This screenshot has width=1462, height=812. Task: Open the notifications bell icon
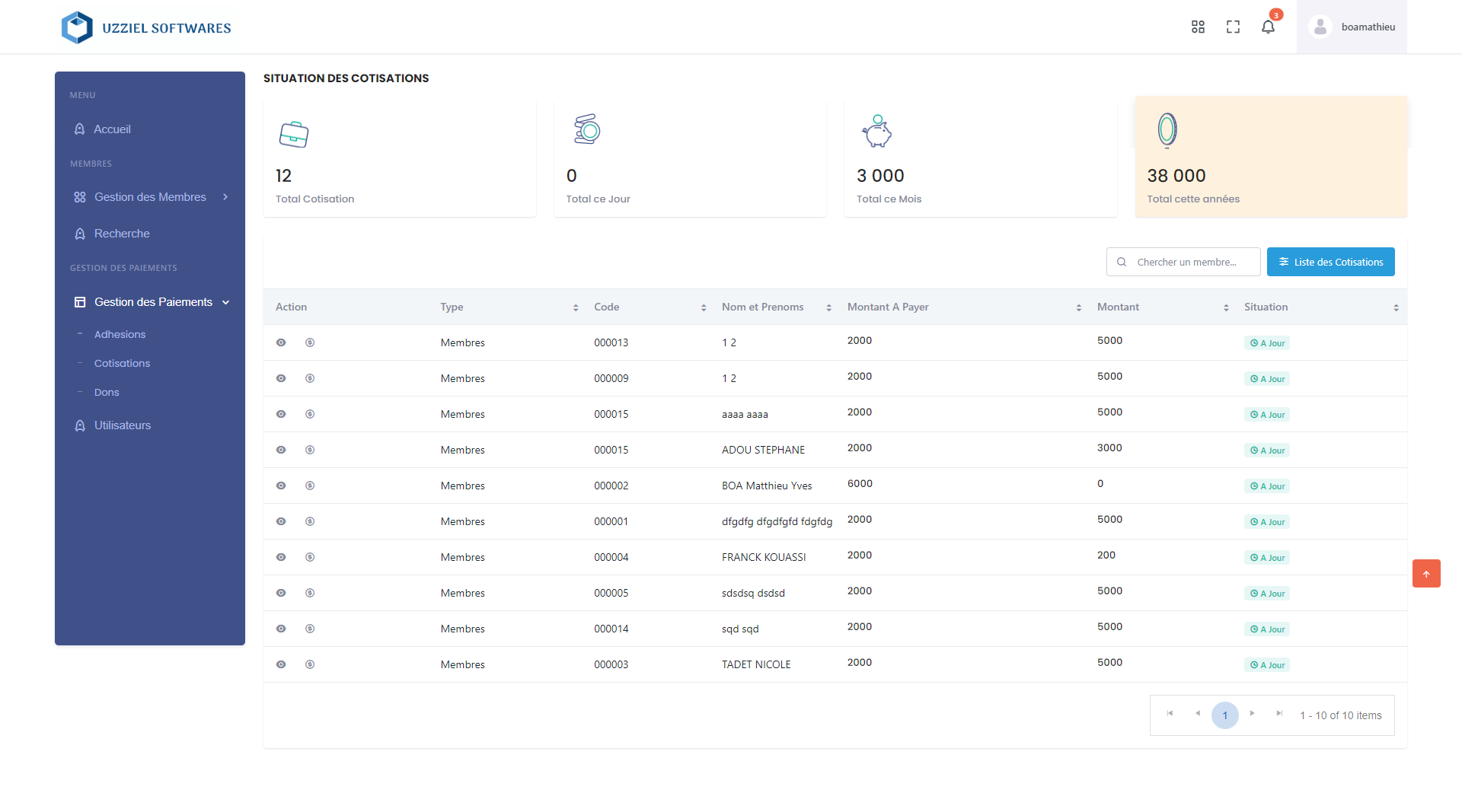click(x=1268, y=27)
